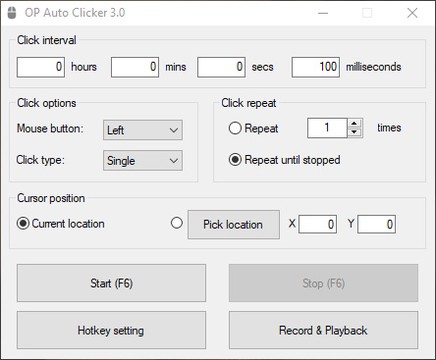
Task: Open Hotkey setting
Action: 111,330
